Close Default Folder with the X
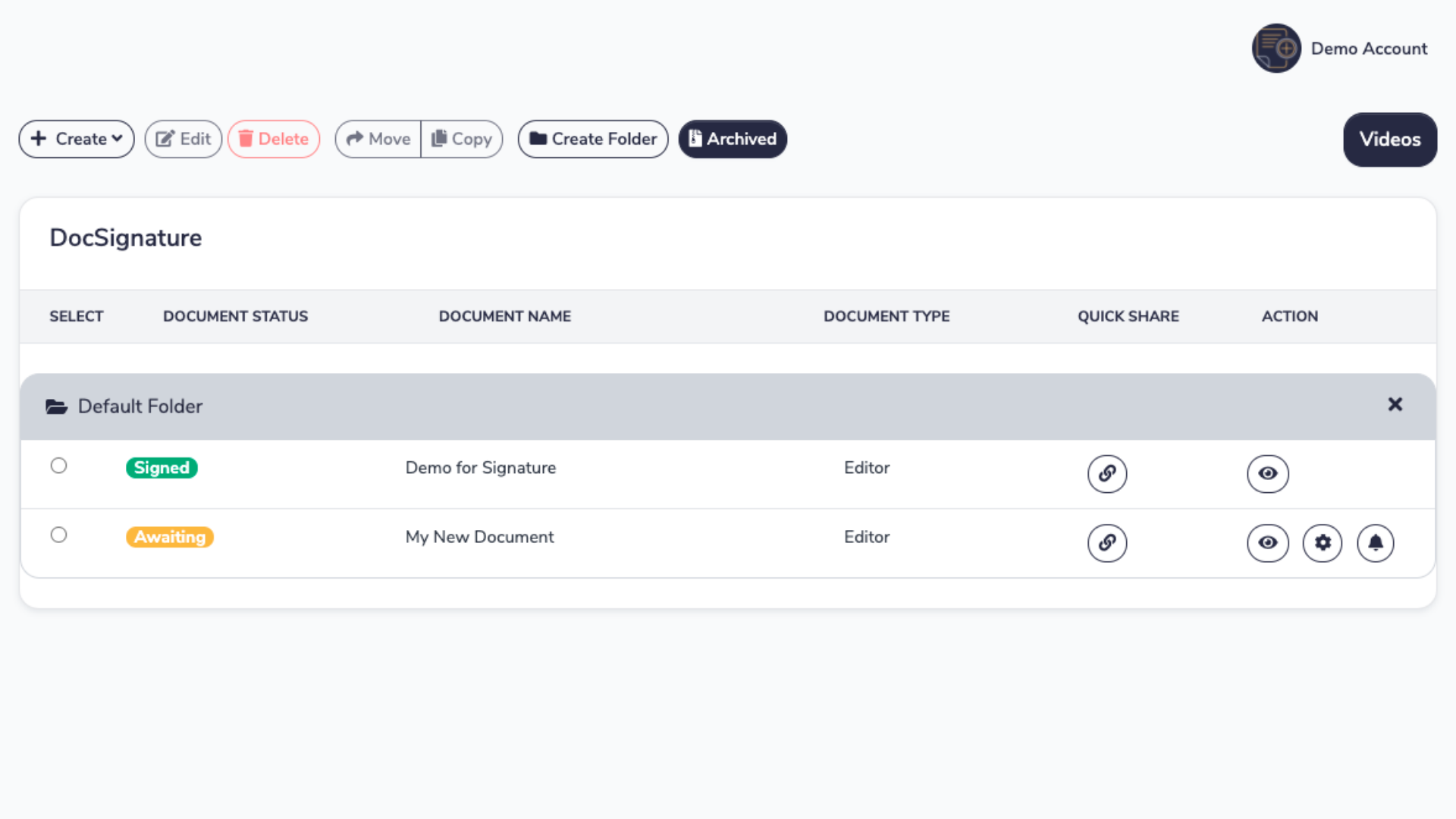Viewport: 1456px width, 819px height. (x=1395, y=405)
